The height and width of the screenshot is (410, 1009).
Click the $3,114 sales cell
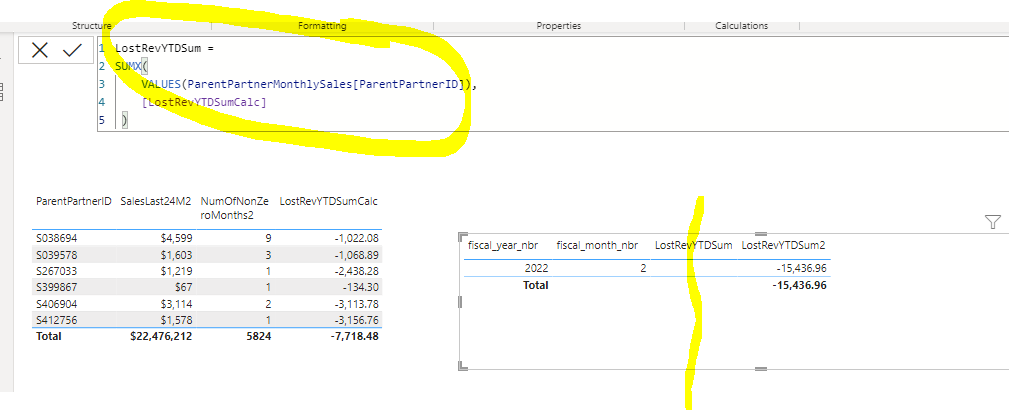click(178, 304)
